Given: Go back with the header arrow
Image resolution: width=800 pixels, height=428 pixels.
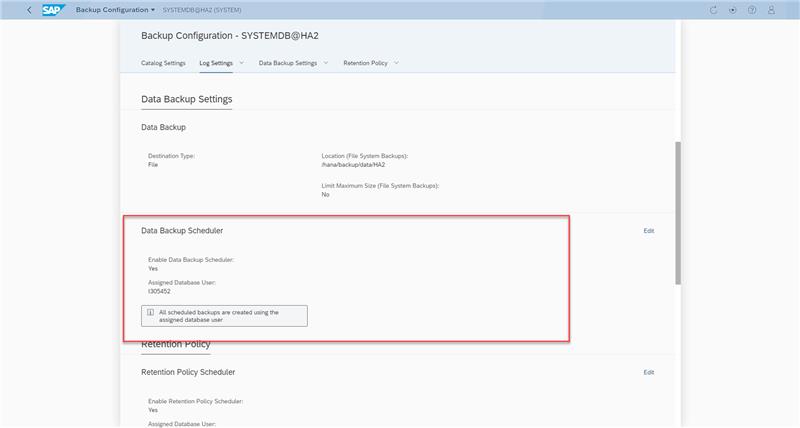Looking at the screenshot, I should (x=29, y=10).
